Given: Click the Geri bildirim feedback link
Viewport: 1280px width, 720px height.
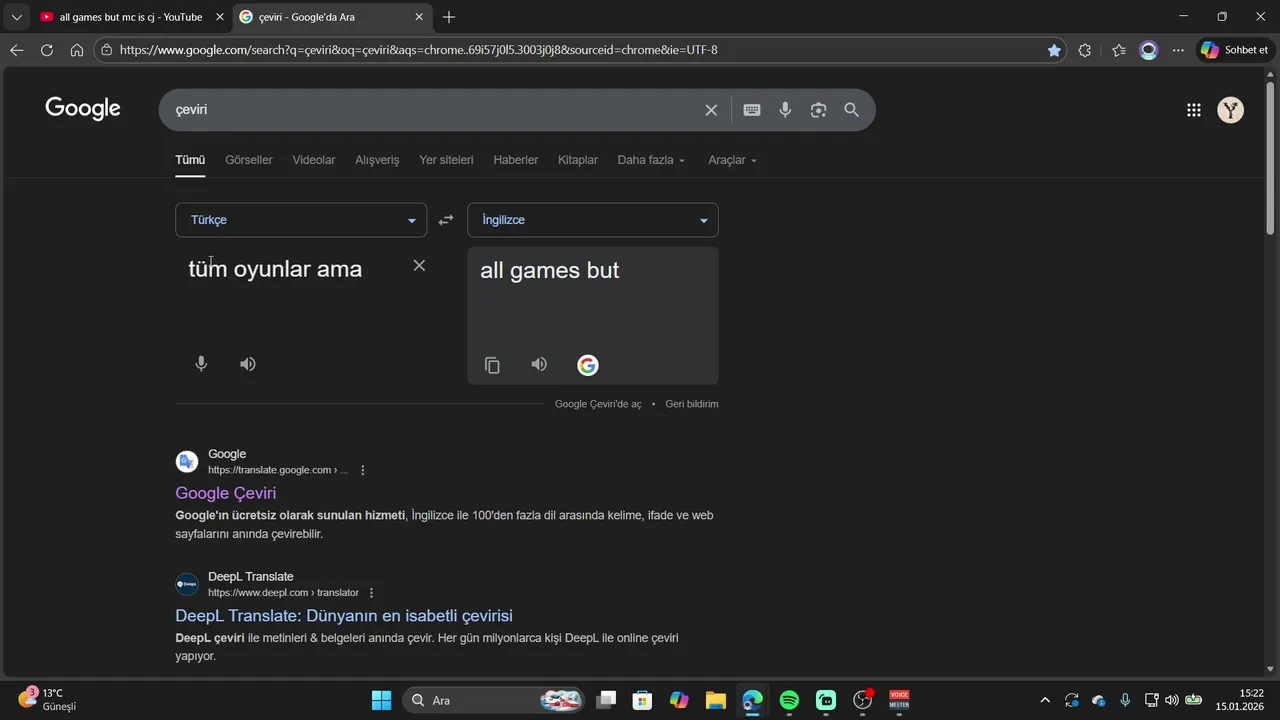Looking at the screenshot, I should 692,404.
